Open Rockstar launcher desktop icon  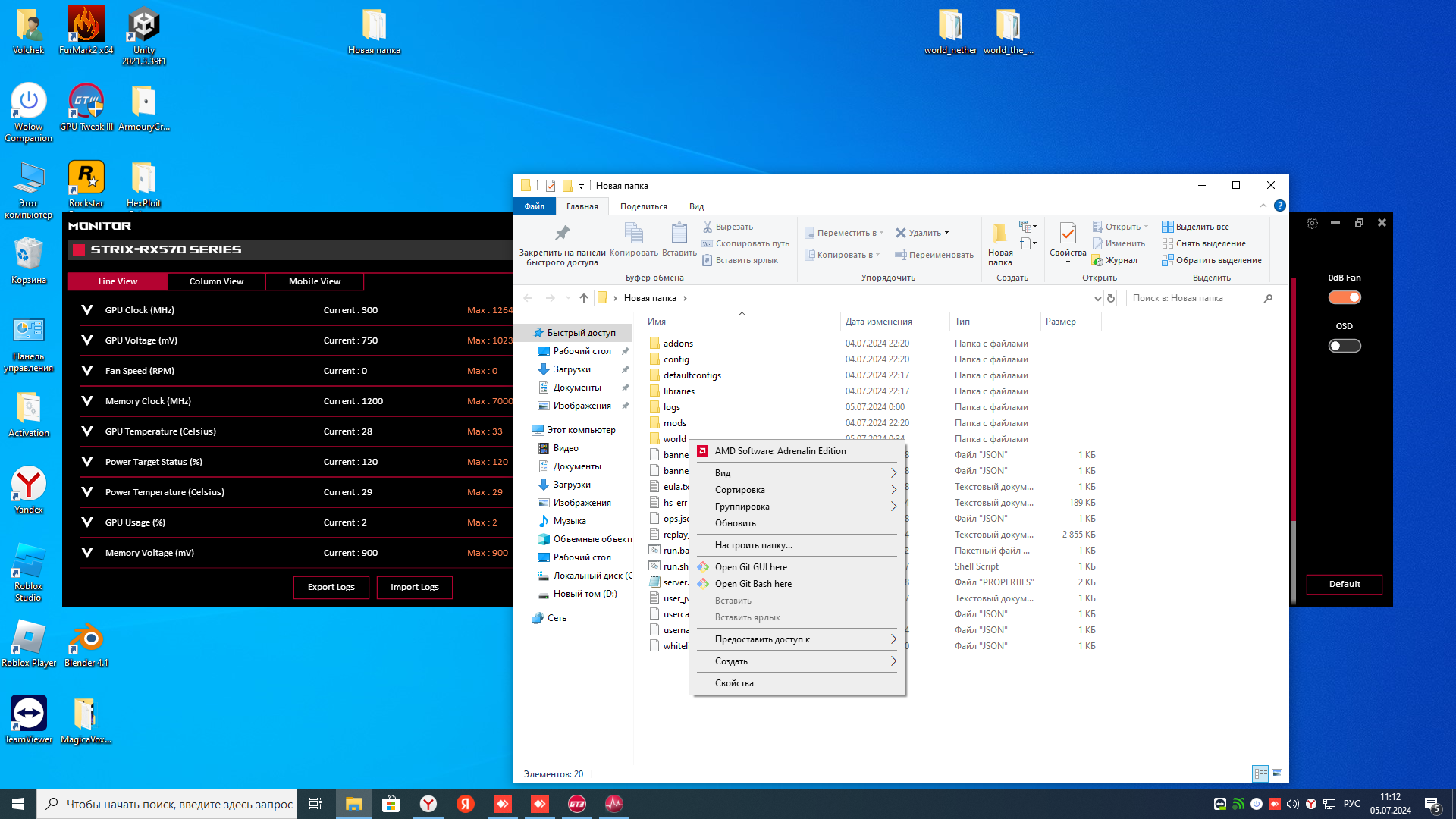86,184
